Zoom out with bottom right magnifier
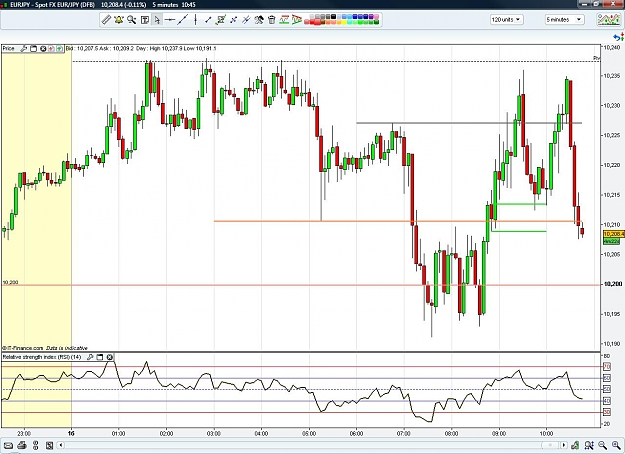The height and width of the screenshot is (454, 625). click(603, 445)
